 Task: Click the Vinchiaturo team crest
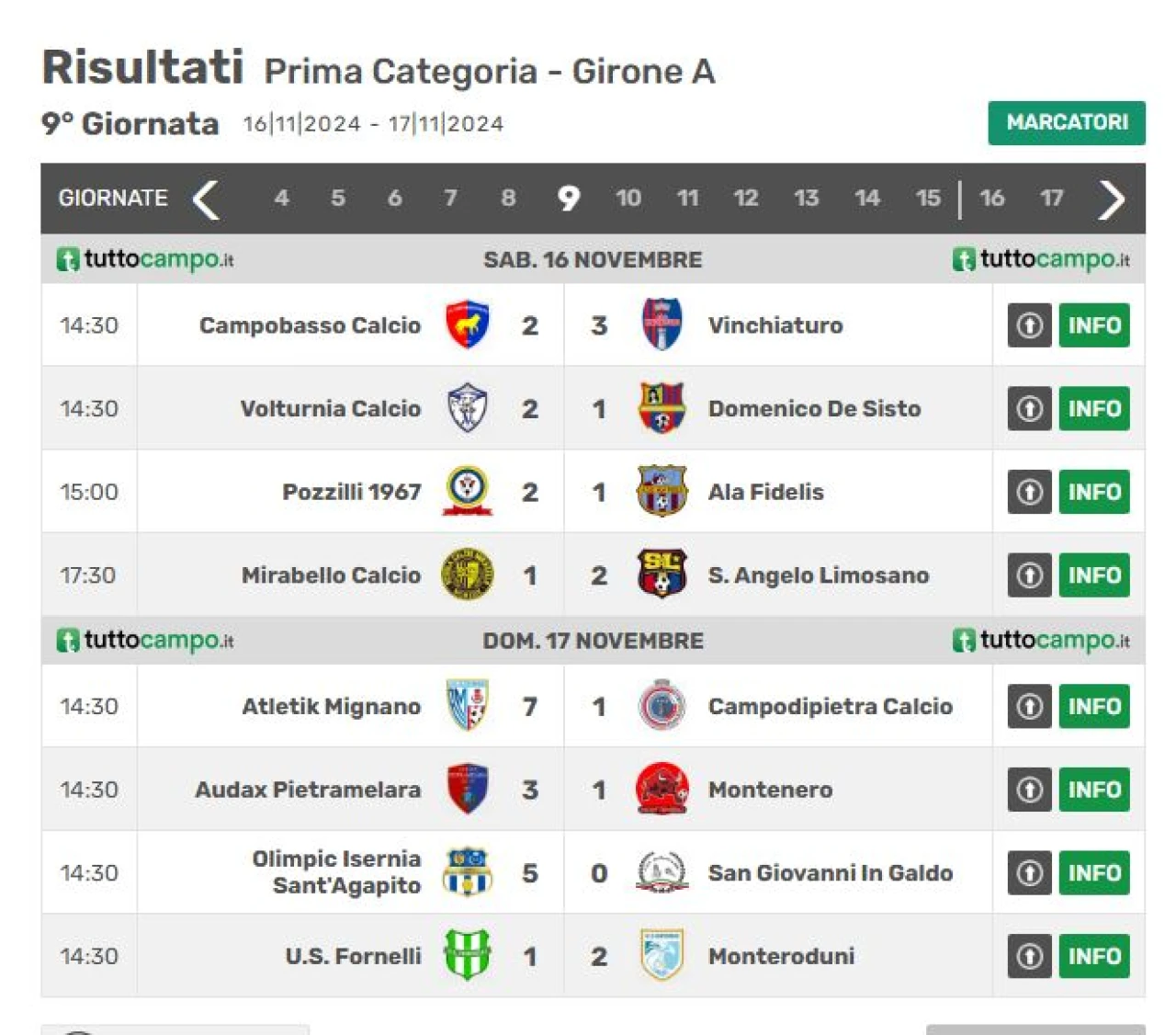(661, 325)
